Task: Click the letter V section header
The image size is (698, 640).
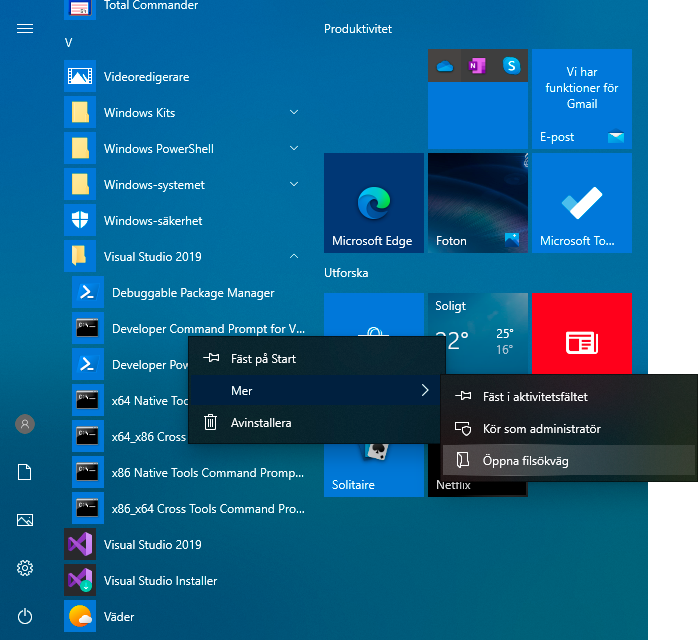Action: click(68, 43)
